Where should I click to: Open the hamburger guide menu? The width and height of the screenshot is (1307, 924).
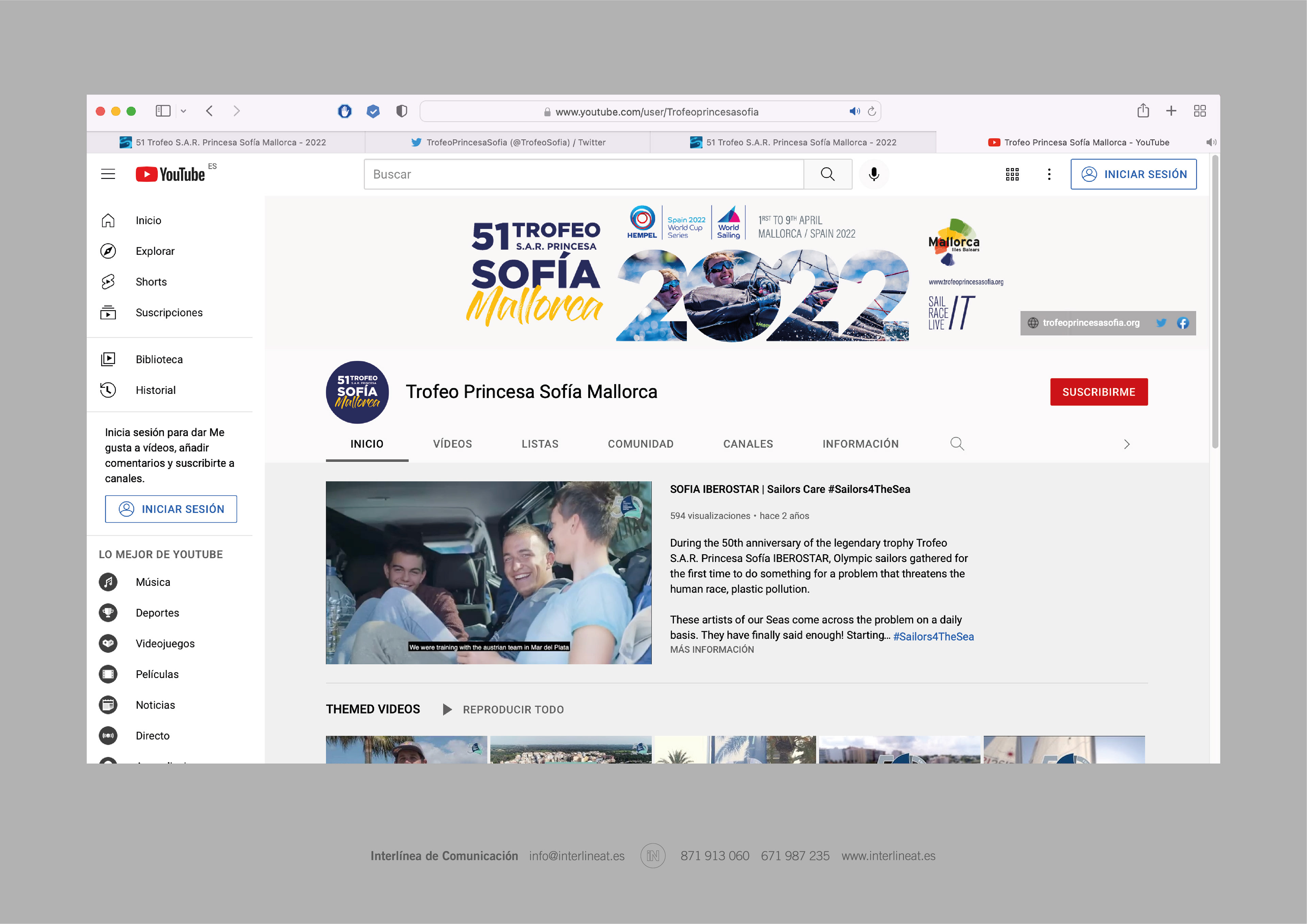pos(108,174)
